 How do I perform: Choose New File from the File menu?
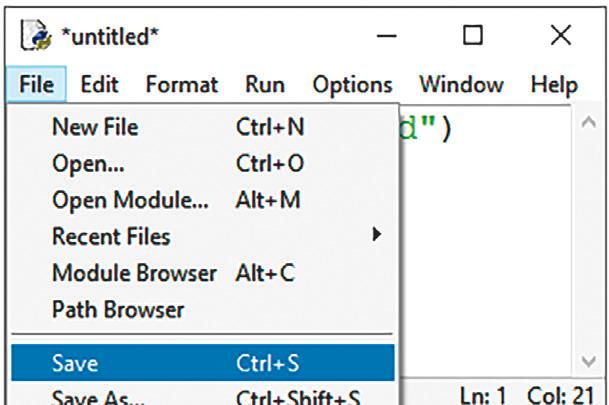(96, 128)
